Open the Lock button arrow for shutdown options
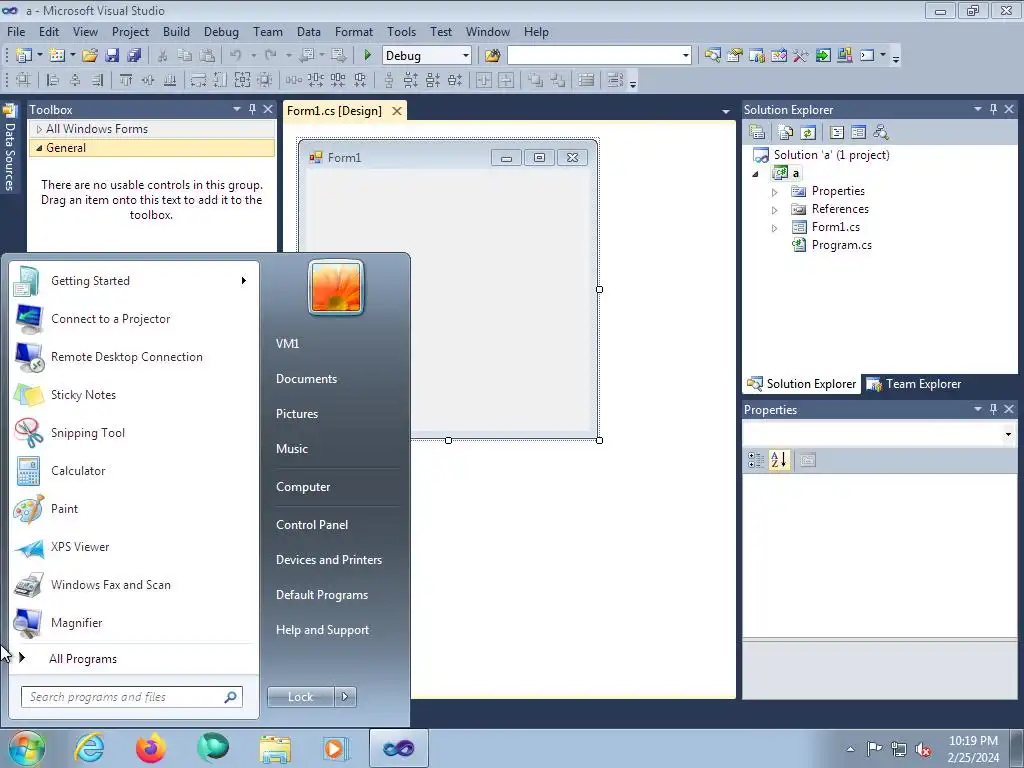Viewport: 1024px width, 768px height. [345, 697]
